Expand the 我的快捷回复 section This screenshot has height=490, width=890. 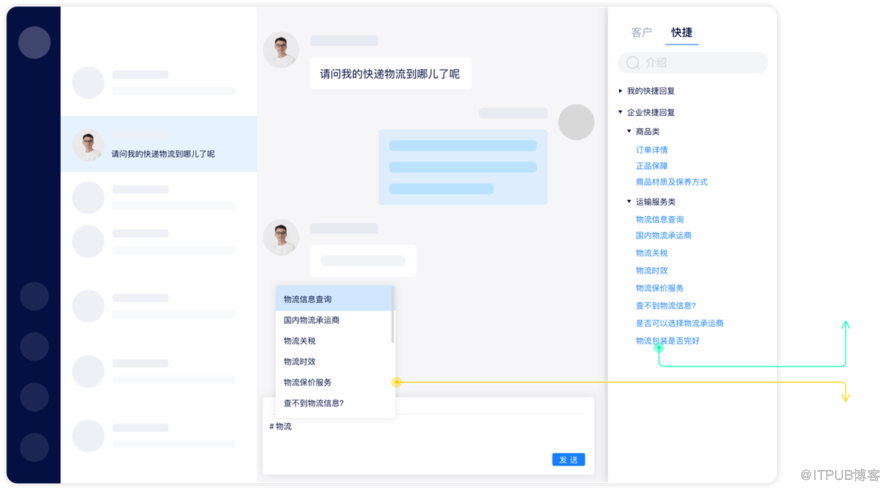(x=621, y=91)
